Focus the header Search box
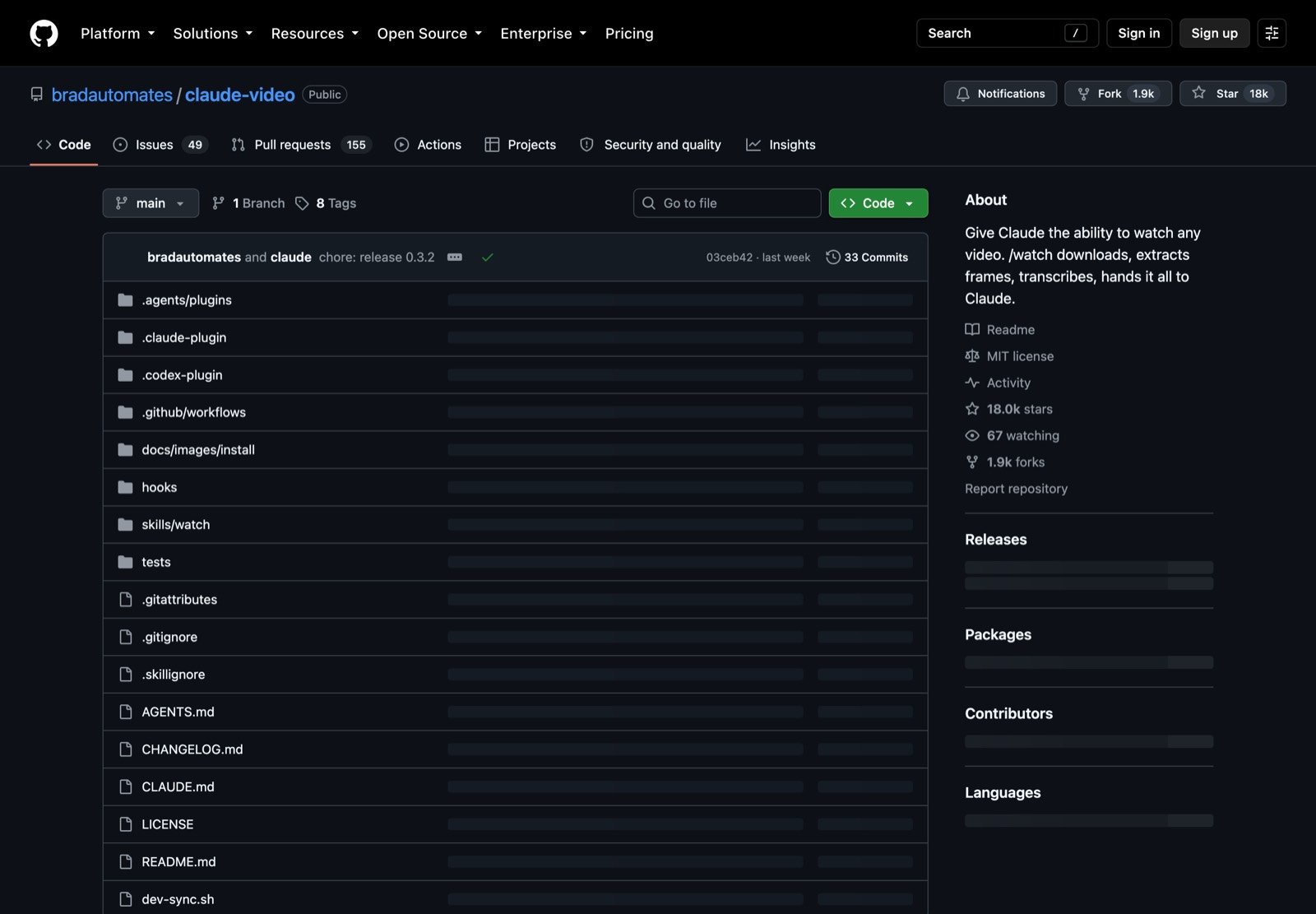 (x=1008, y=33)
